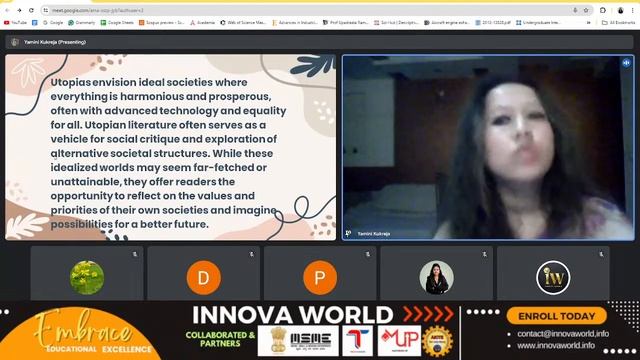Viewport: 640px width, 360px height.
Task: Click the MSME partner logo
Action: (298, 340)
